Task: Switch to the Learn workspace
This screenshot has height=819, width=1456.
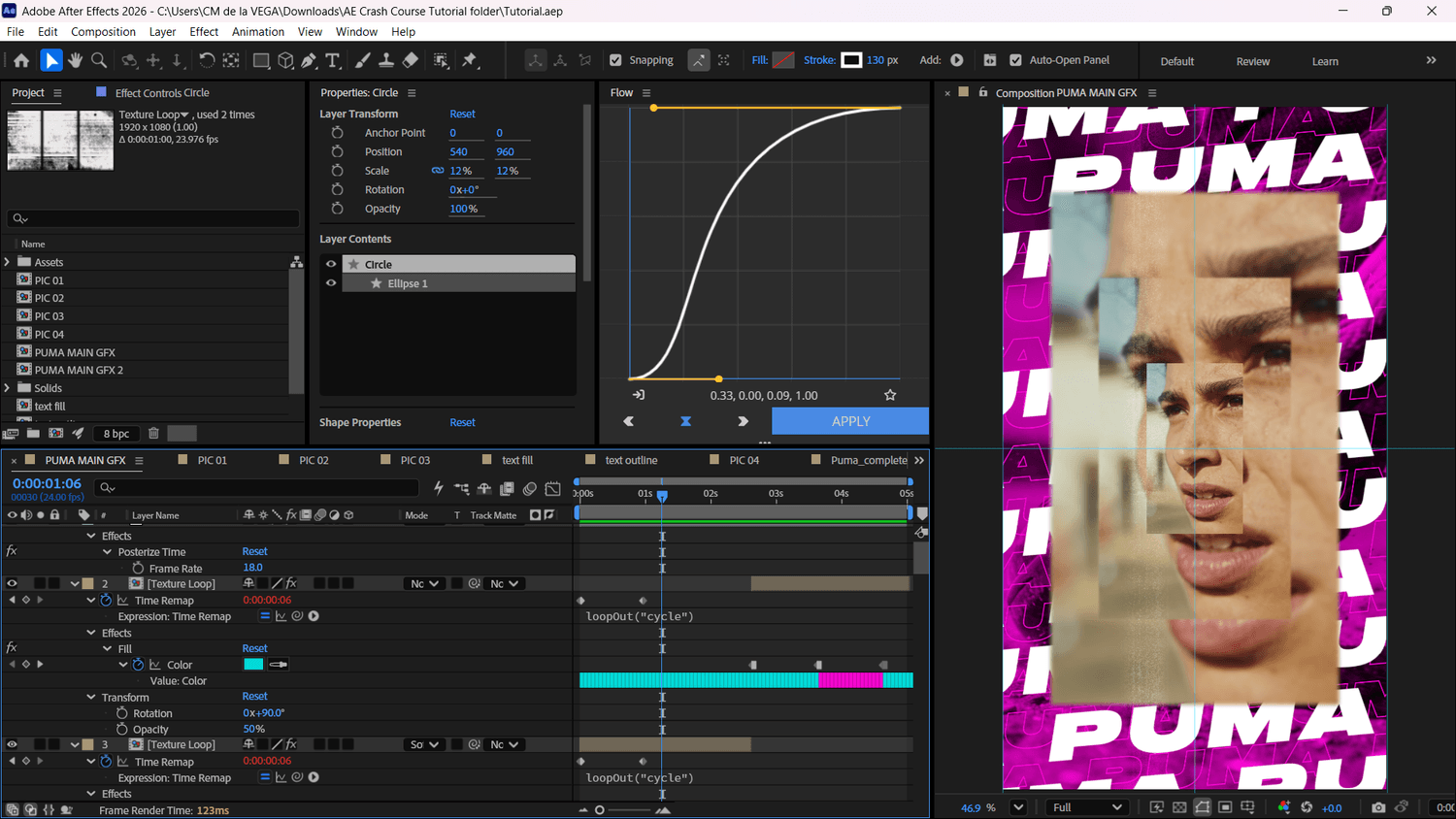Action: pos(1325,61)
